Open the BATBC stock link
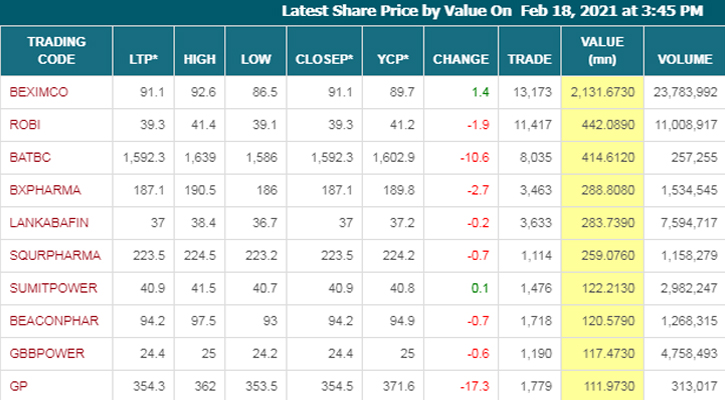Viewport: 725px width, 400px height. point(27,157)
